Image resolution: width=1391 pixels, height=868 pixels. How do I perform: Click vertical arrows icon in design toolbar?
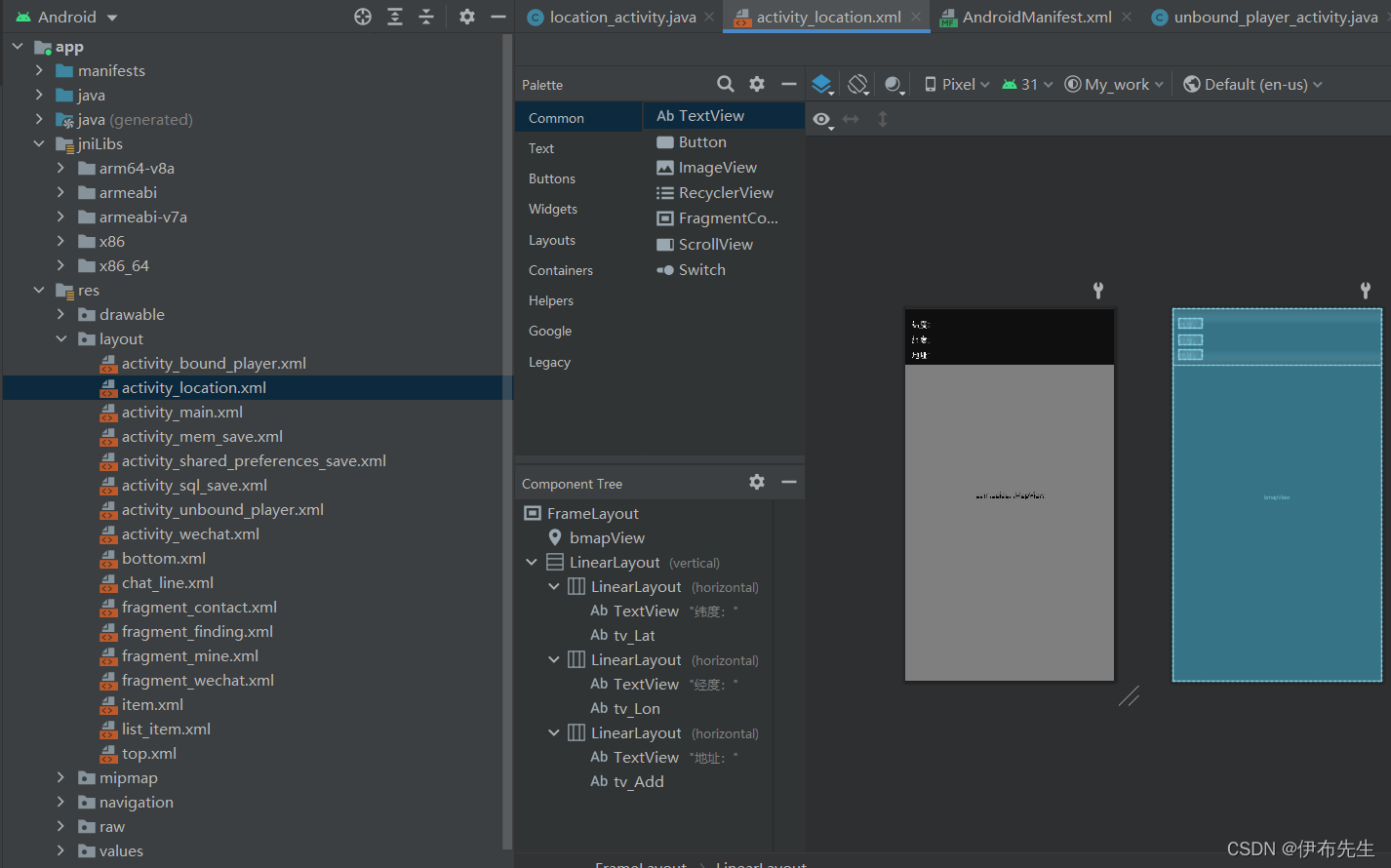[883, 119]
